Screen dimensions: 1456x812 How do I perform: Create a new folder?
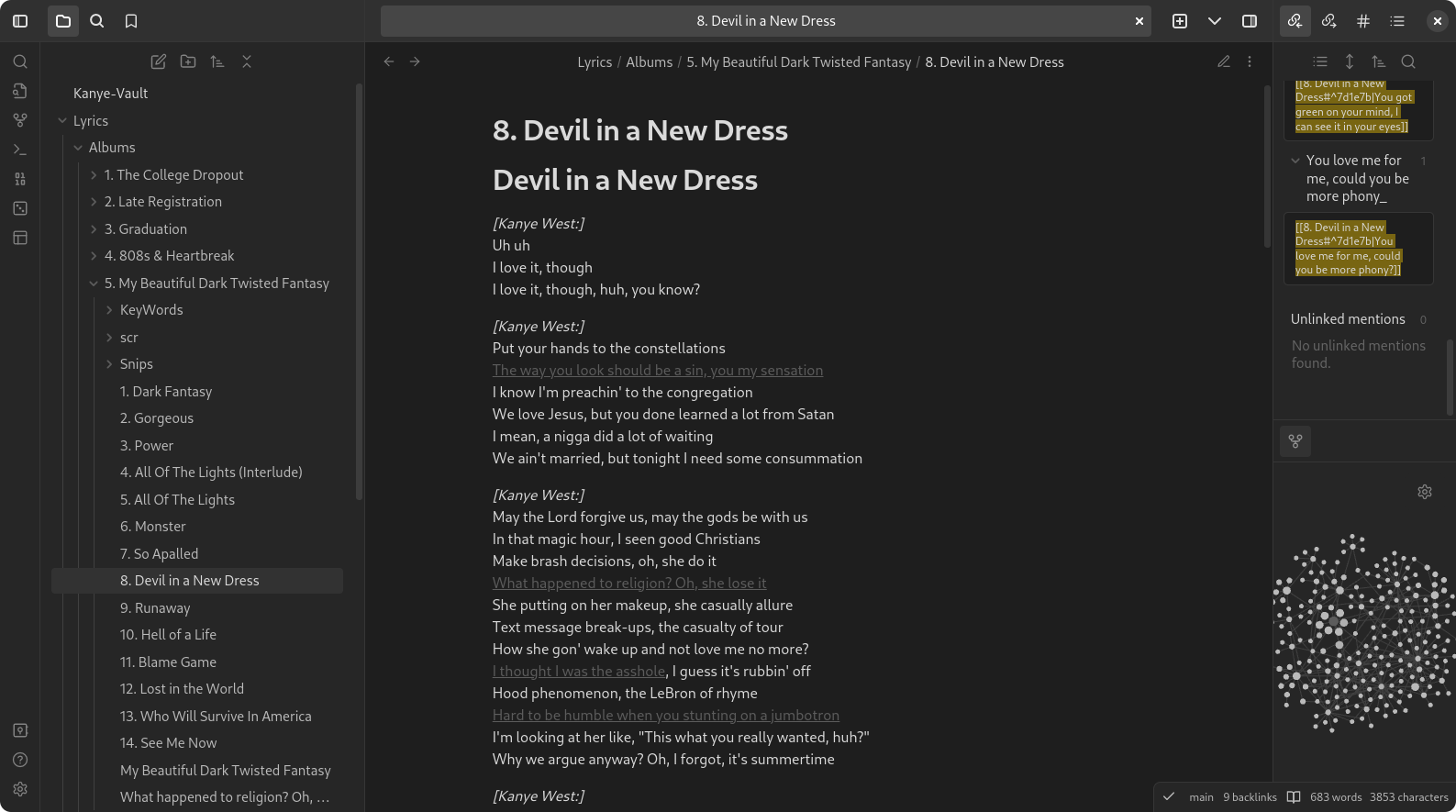pos(188,61)
